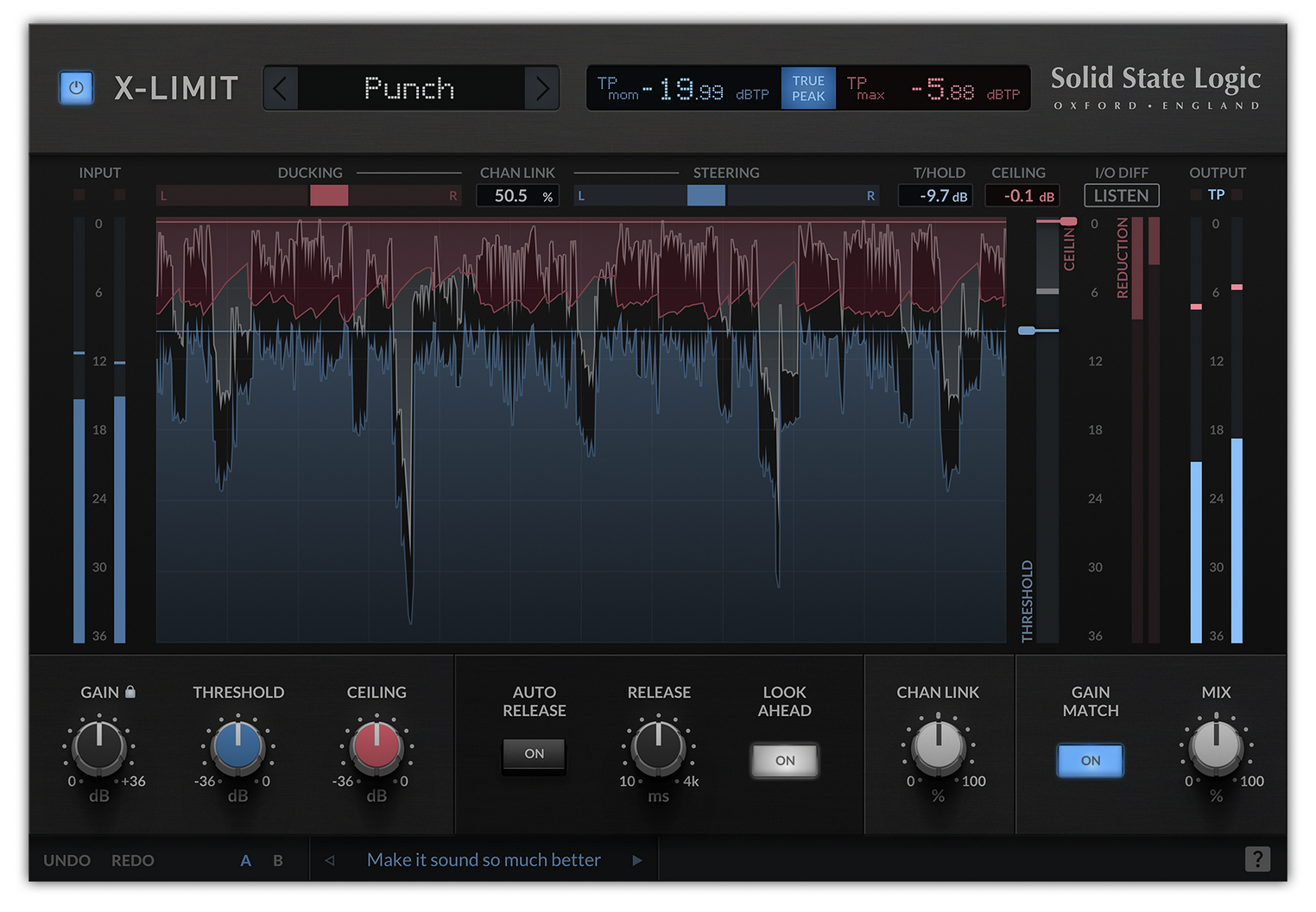Click the next tip arrow in footer
The image size is (1316, 912).
click(637, 860)
